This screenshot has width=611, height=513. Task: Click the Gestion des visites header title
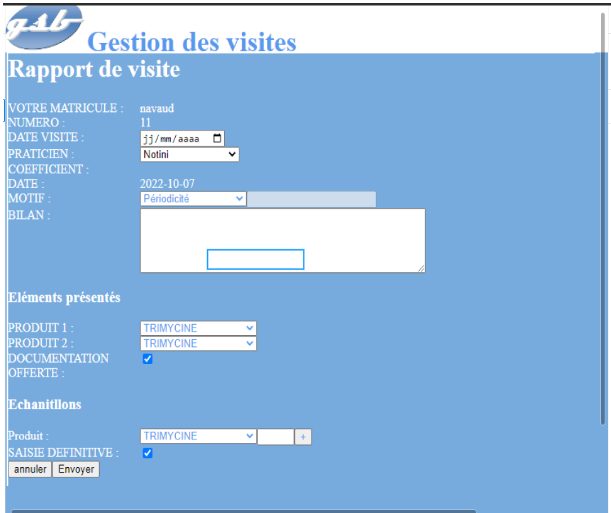tap(192, 42)
